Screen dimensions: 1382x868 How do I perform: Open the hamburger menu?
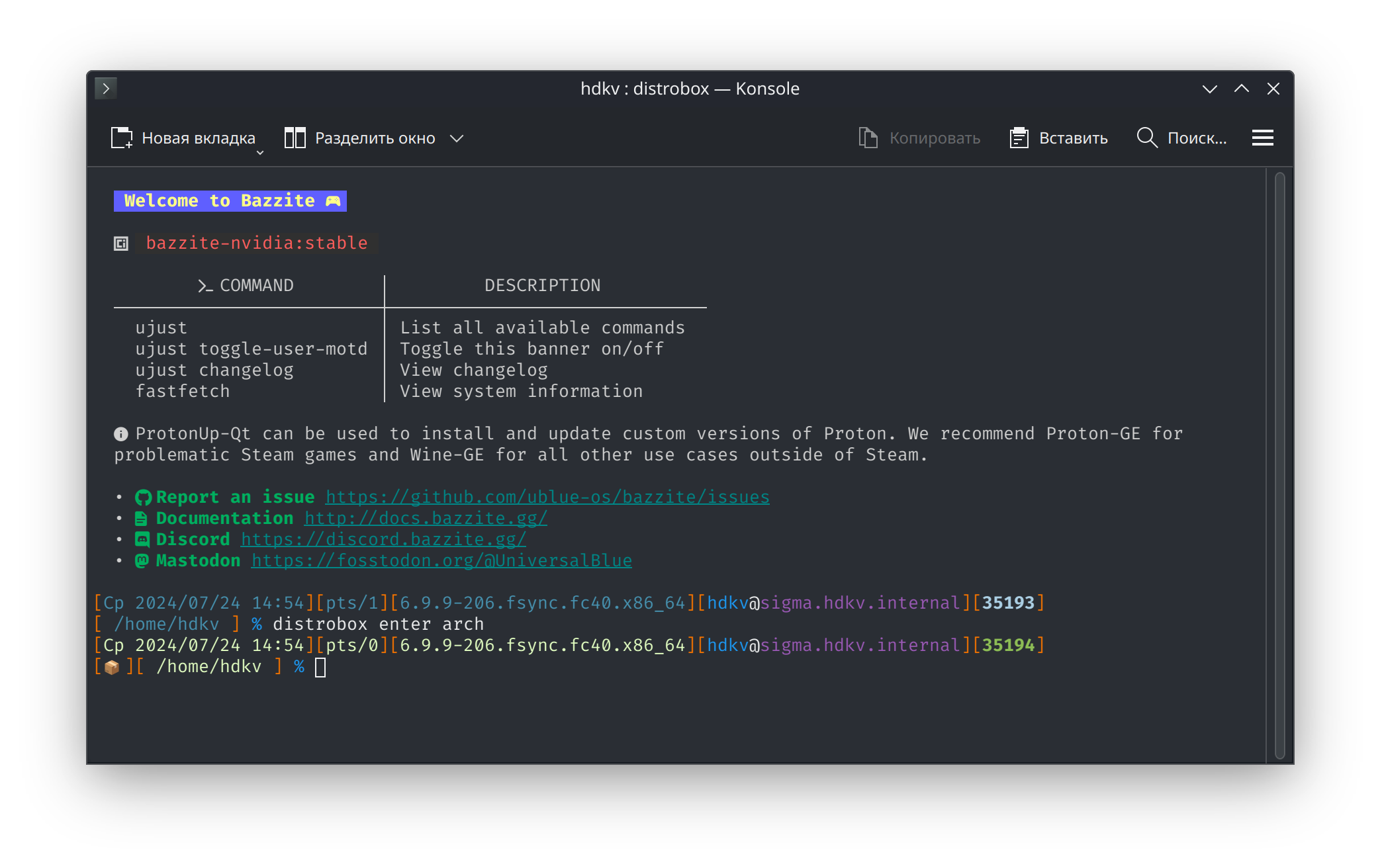point(1262,138)
